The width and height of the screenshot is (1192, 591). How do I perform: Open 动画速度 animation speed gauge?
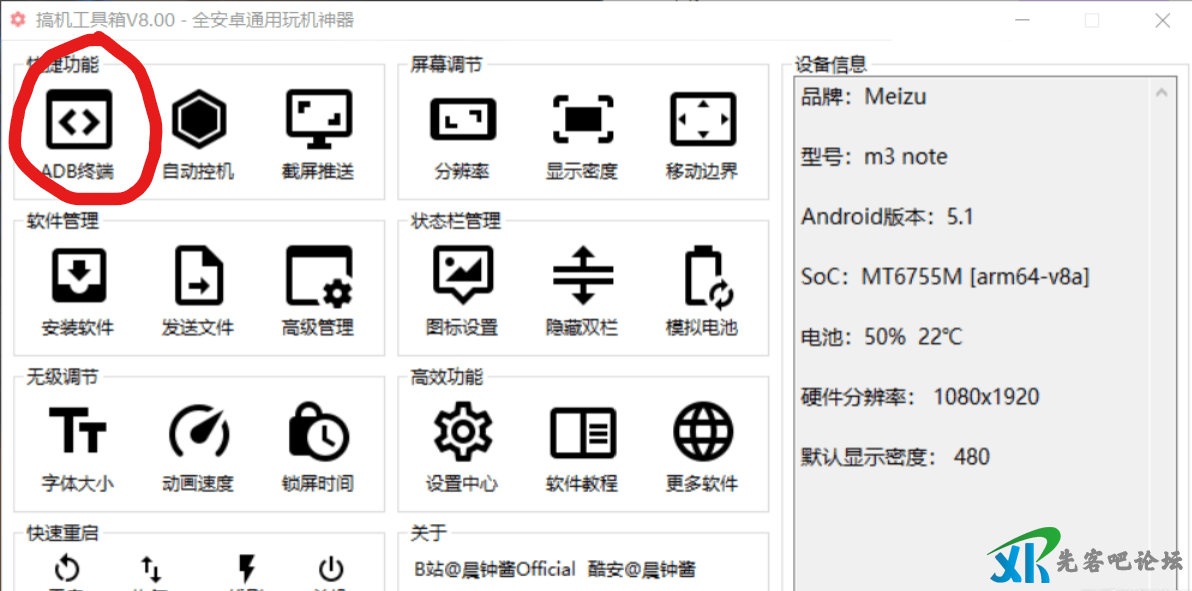[x=198, y=433]
